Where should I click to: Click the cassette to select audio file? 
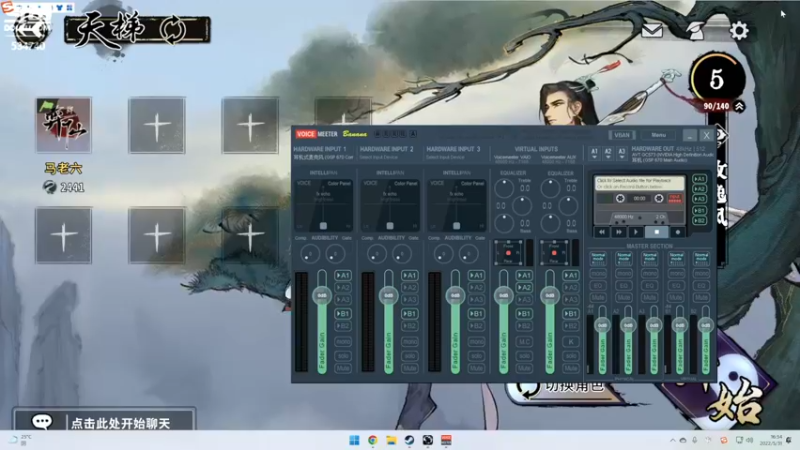pos(639,183)
